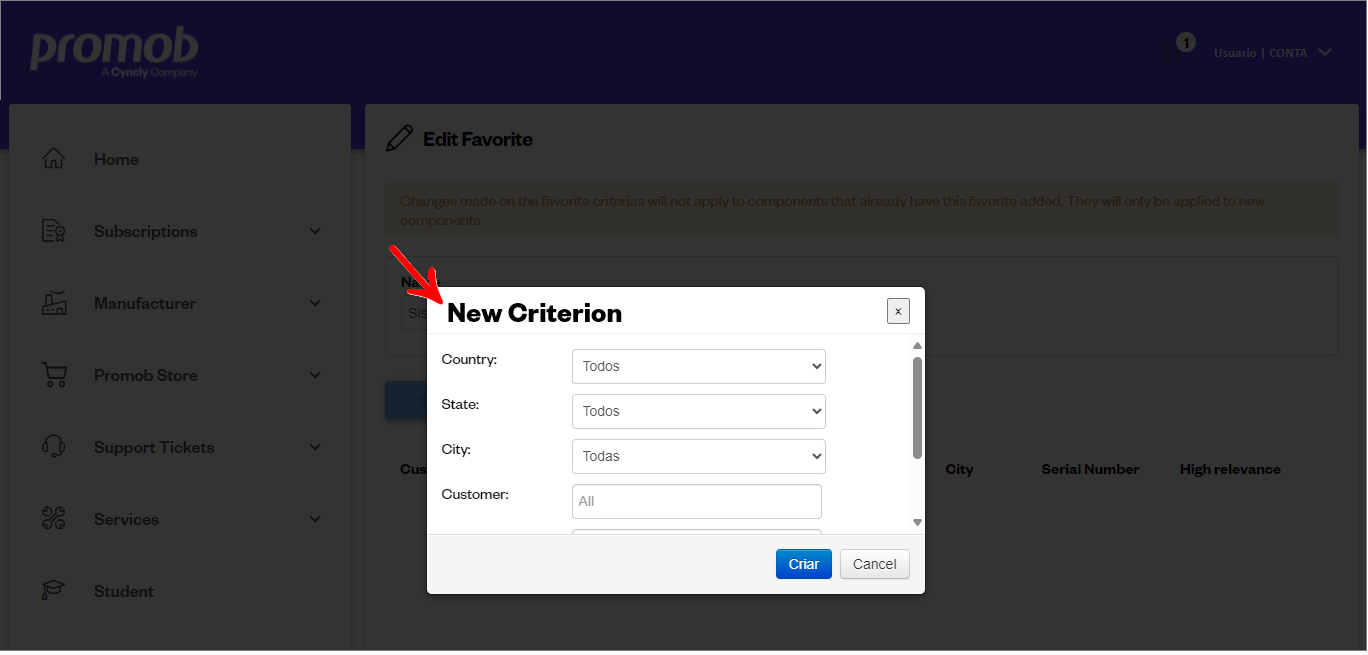The image size is (1368, 655).
Task: Click the Student graduation cap icon
Action: [x=54, y=591]
